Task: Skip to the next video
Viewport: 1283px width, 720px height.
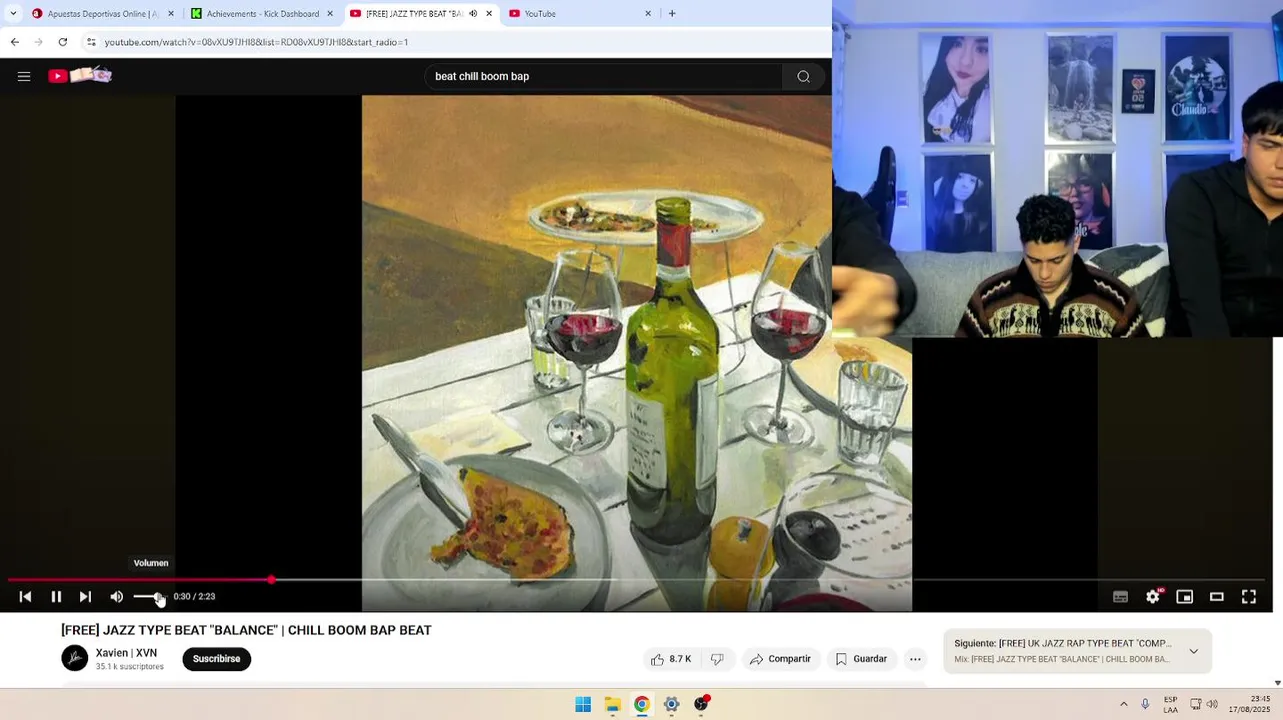Action: pyautogui.click(x=85, y=597)
